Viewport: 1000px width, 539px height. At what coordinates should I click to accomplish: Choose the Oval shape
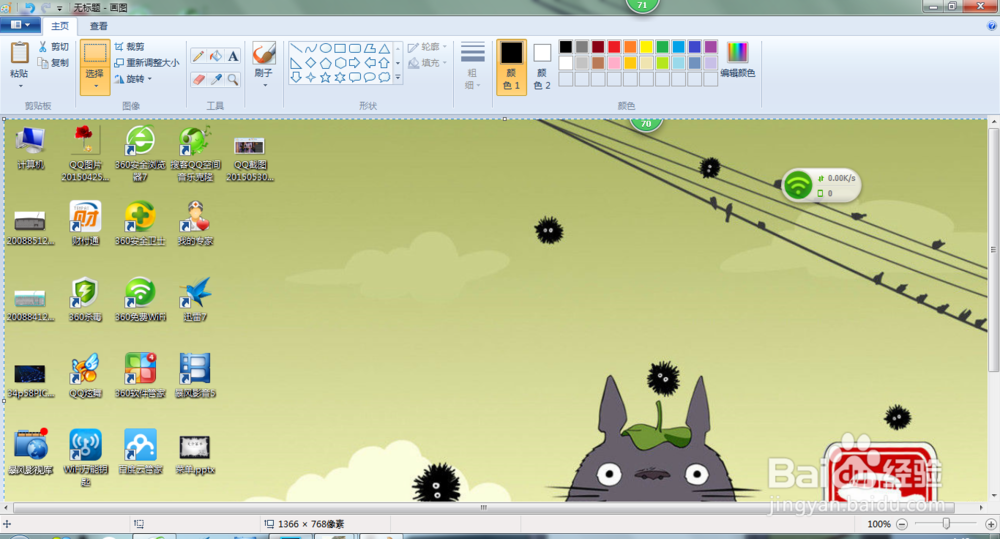[325, 48]
